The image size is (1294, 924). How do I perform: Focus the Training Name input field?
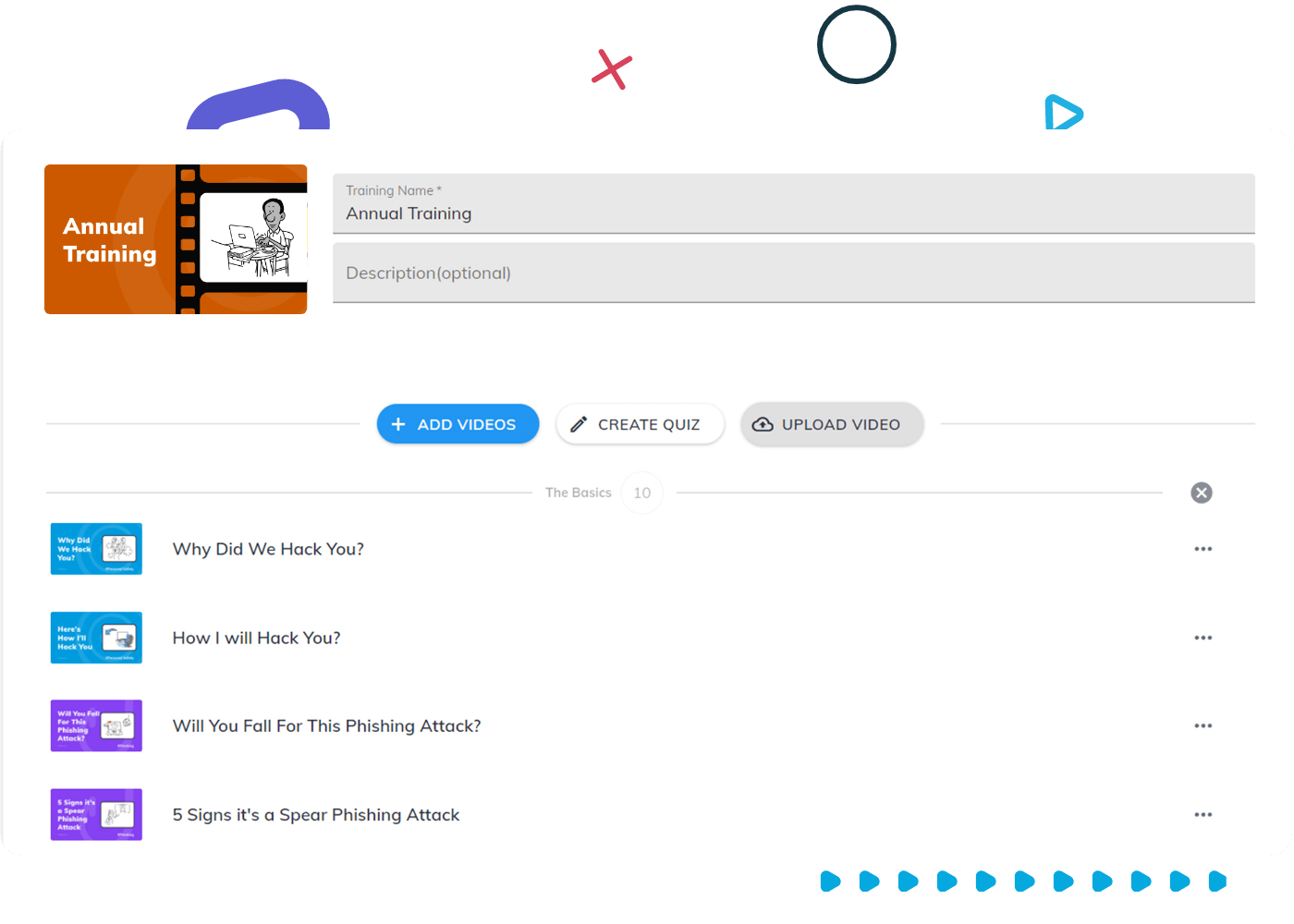794,203
